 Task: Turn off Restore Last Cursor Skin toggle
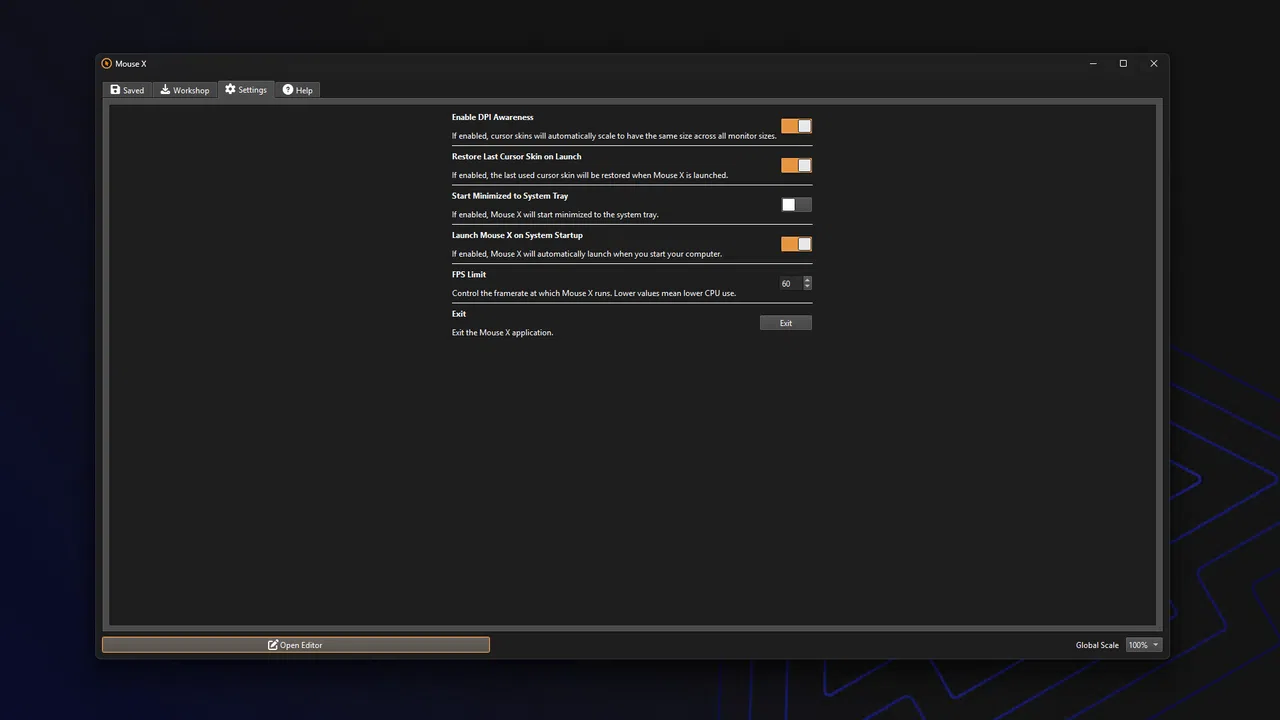[796, 165]
